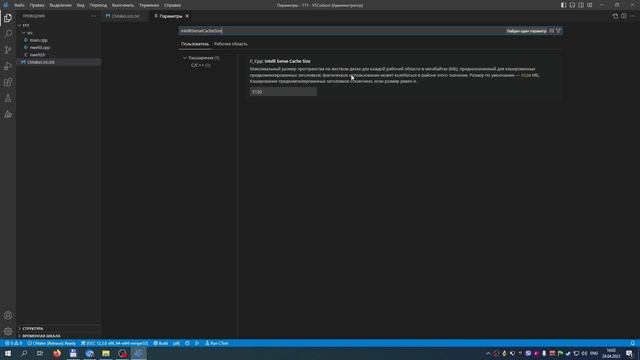The height and width of the screenshot is (360, 640).
Task: Select the GCC kit in status bar
Action: (114, 343)
